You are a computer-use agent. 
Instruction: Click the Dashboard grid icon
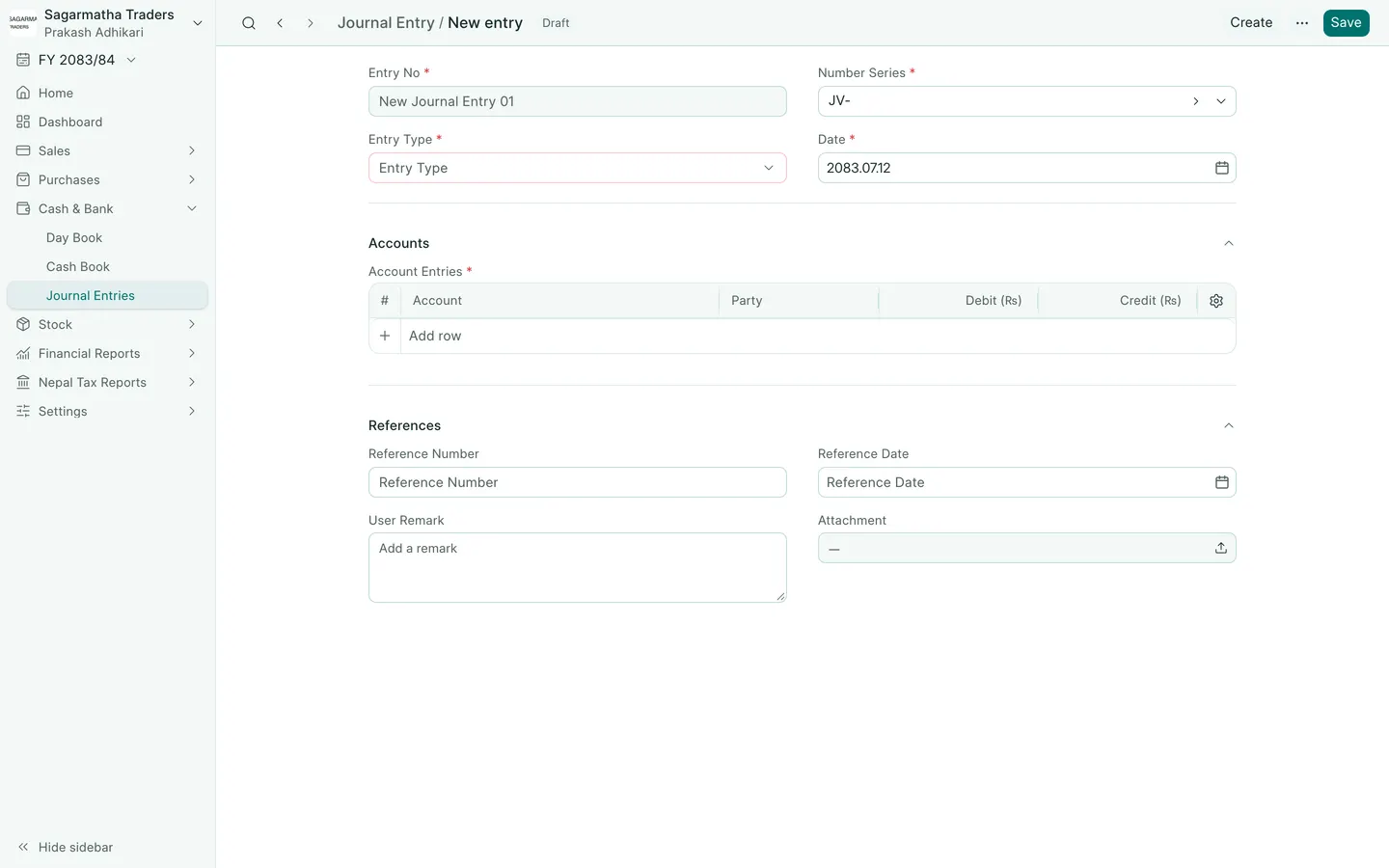[23, 122]
